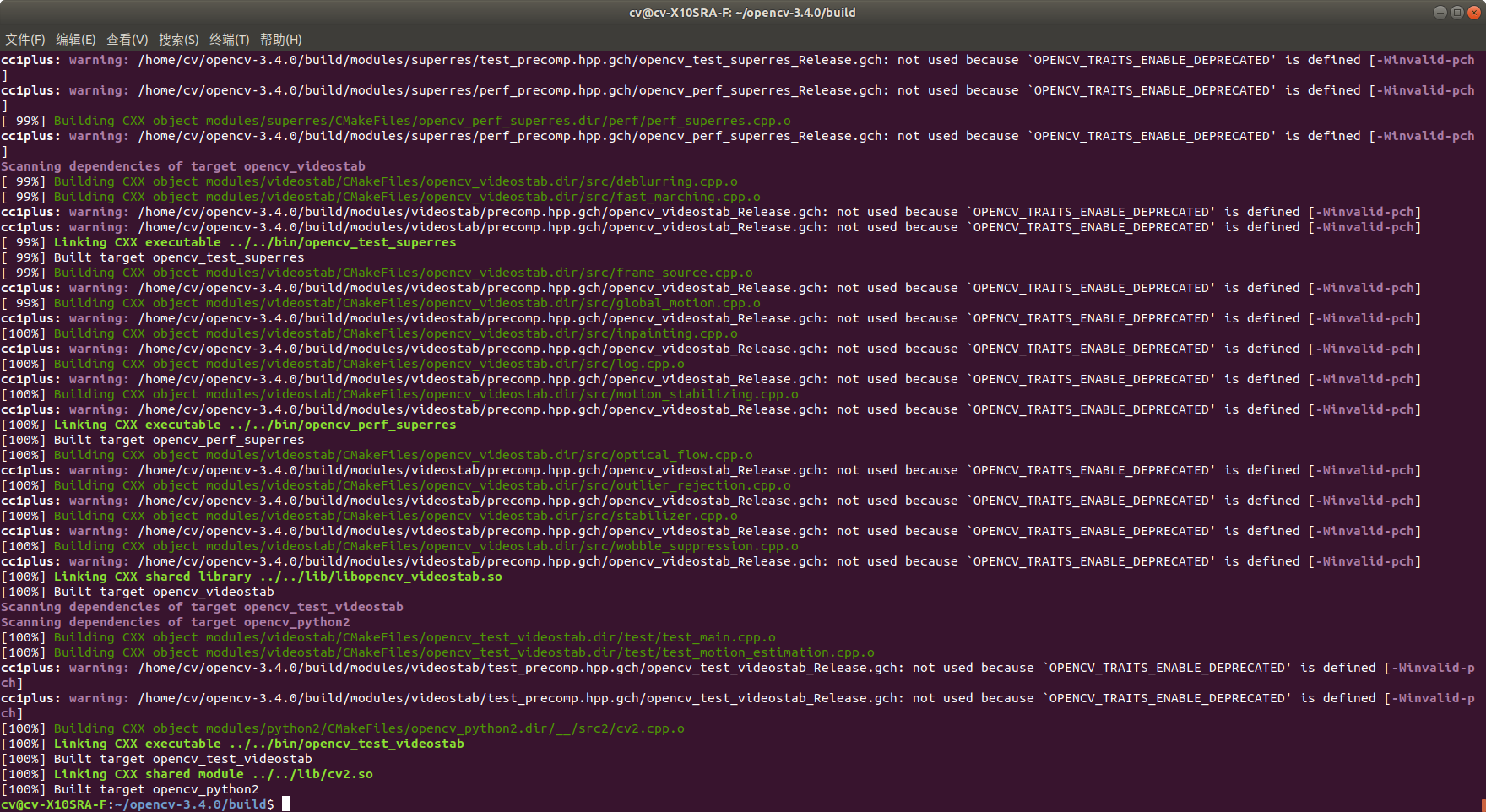Open the 终端(T) menu
Screen dimensions: 1486x812
point(230,40)
